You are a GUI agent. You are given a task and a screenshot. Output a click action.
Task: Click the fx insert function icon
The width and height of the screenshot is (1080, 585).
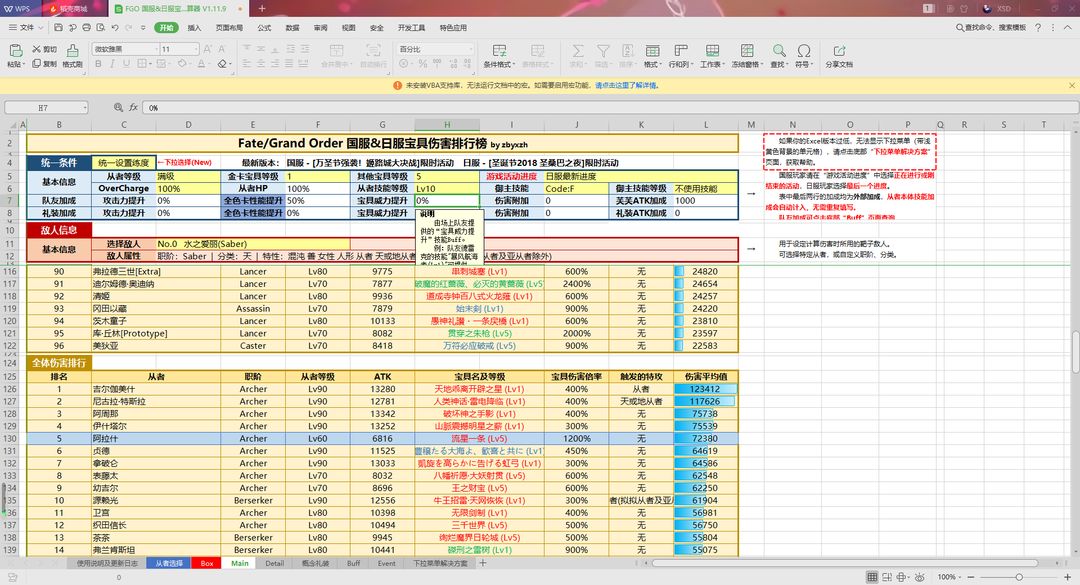click(x=133, y=107)
